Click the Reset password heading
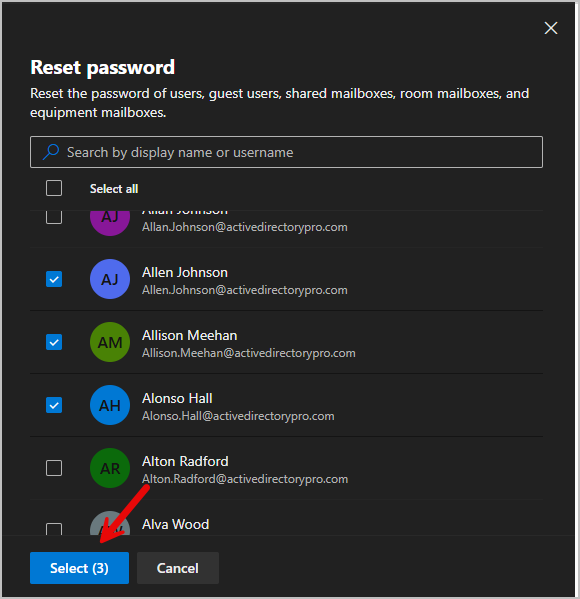This screenshot has width=580, height=599. [x=102, y=68]
